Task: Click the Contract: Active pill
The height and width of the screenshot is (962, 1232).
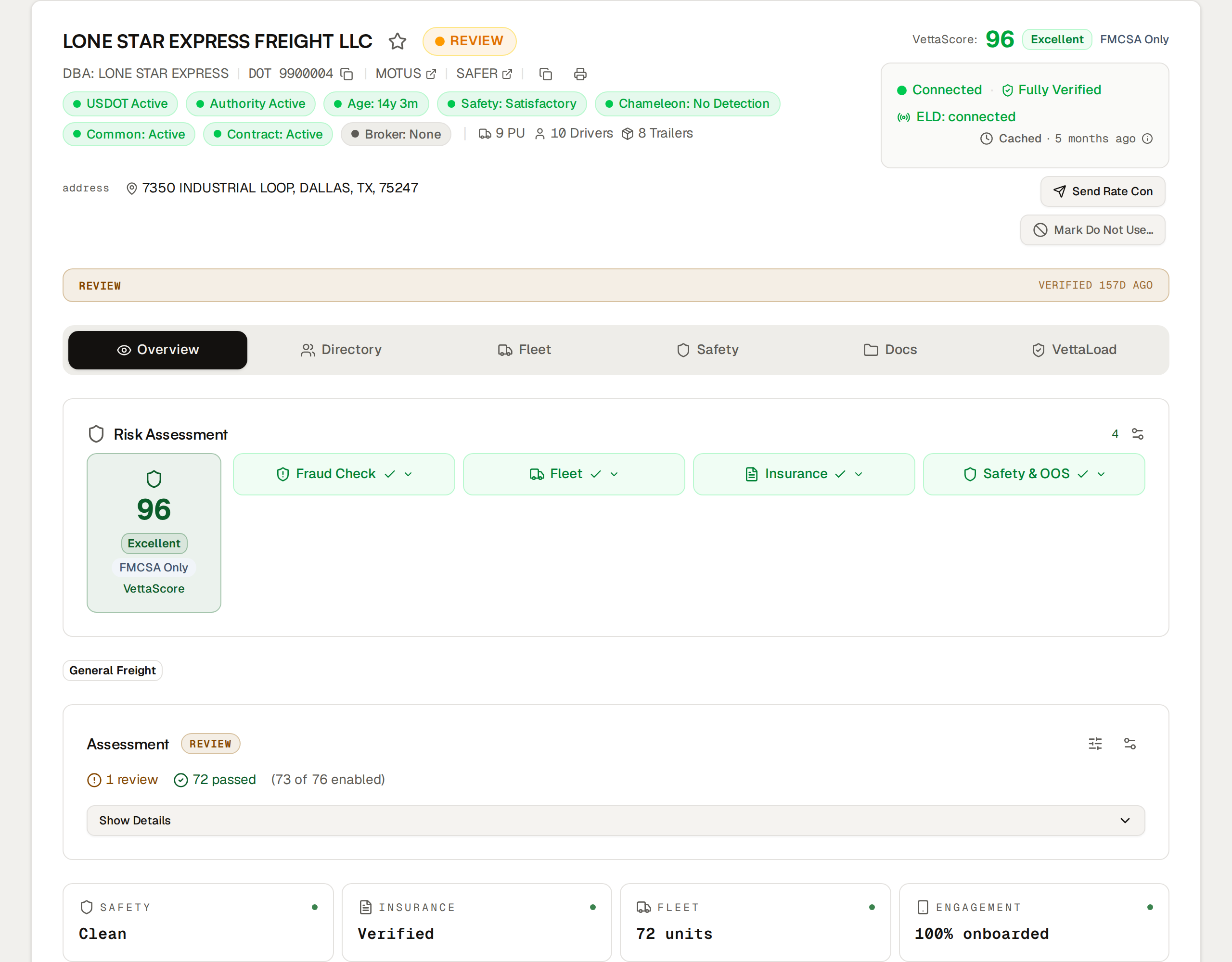Action: pos(268,134)
